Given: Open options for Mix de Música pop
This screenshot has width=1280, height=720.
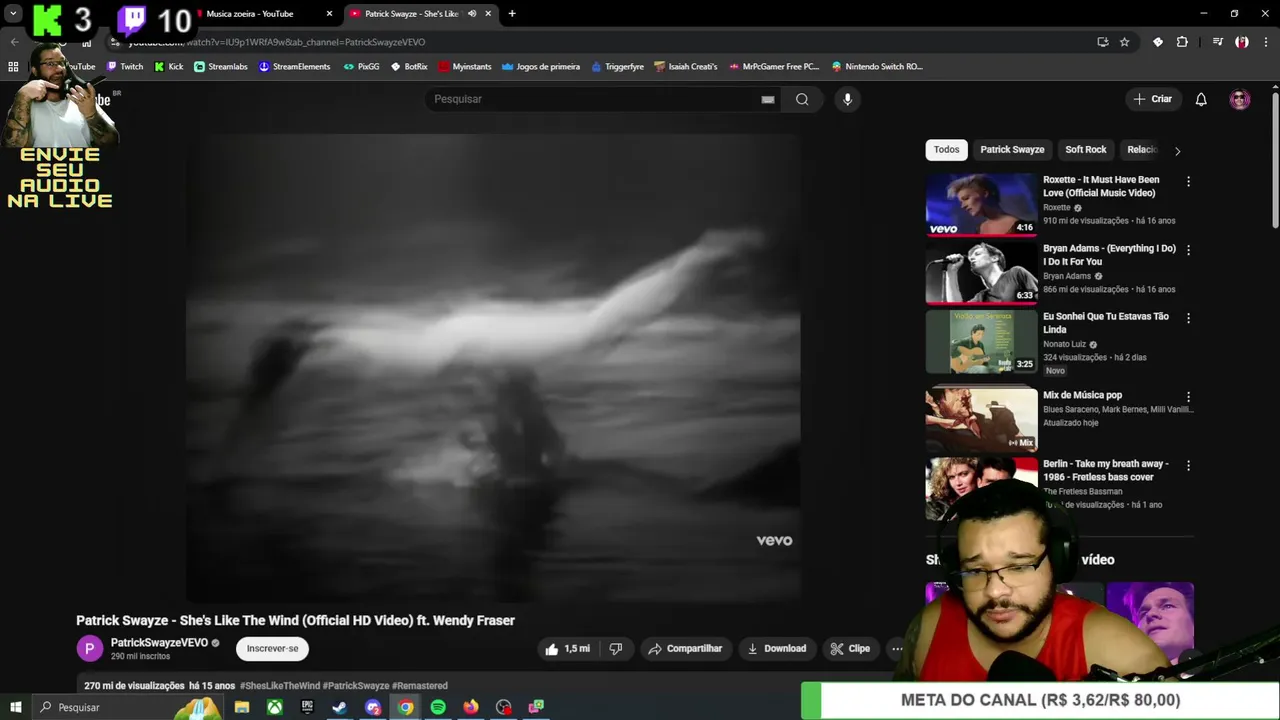Looking at the screenshot, I should coord(1188,397).
